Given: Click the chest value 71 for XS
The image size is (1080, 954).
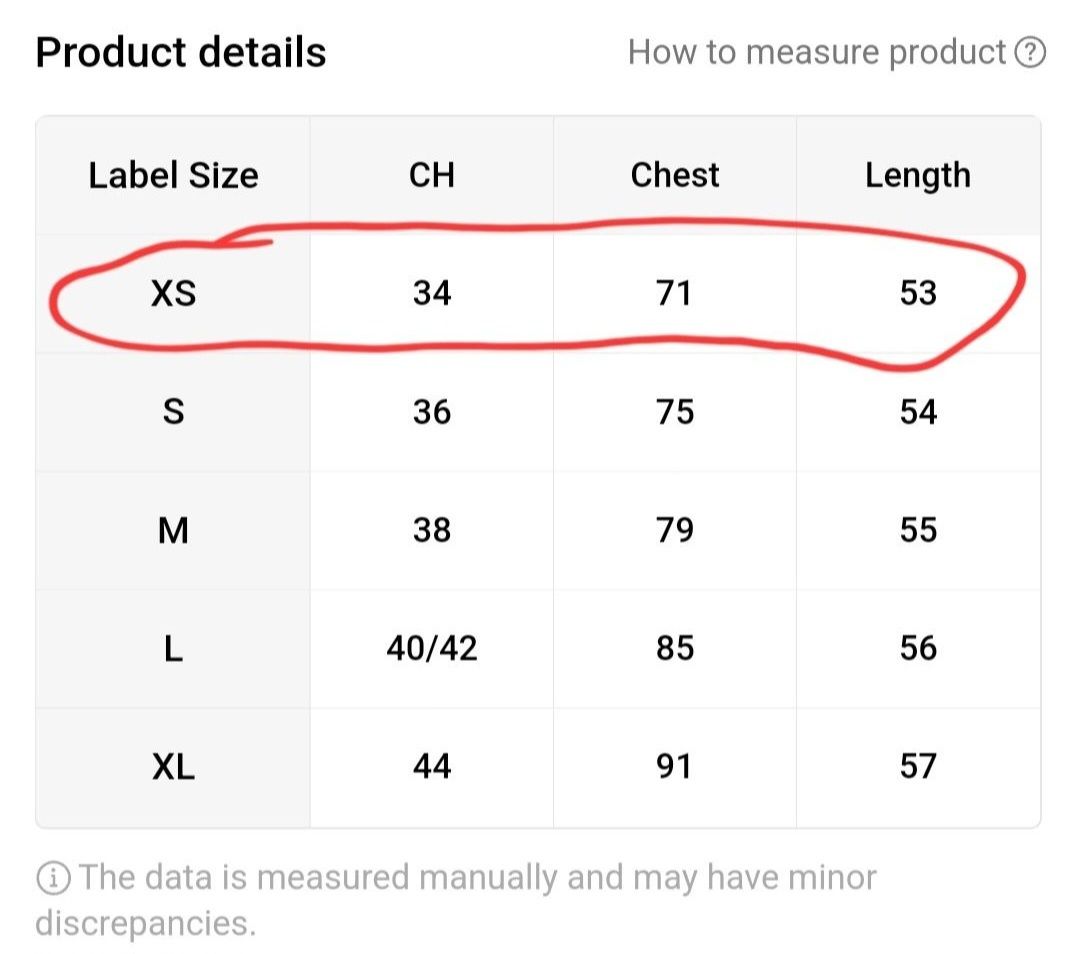Looking at the screenshot, I should (x=674, y=293).
